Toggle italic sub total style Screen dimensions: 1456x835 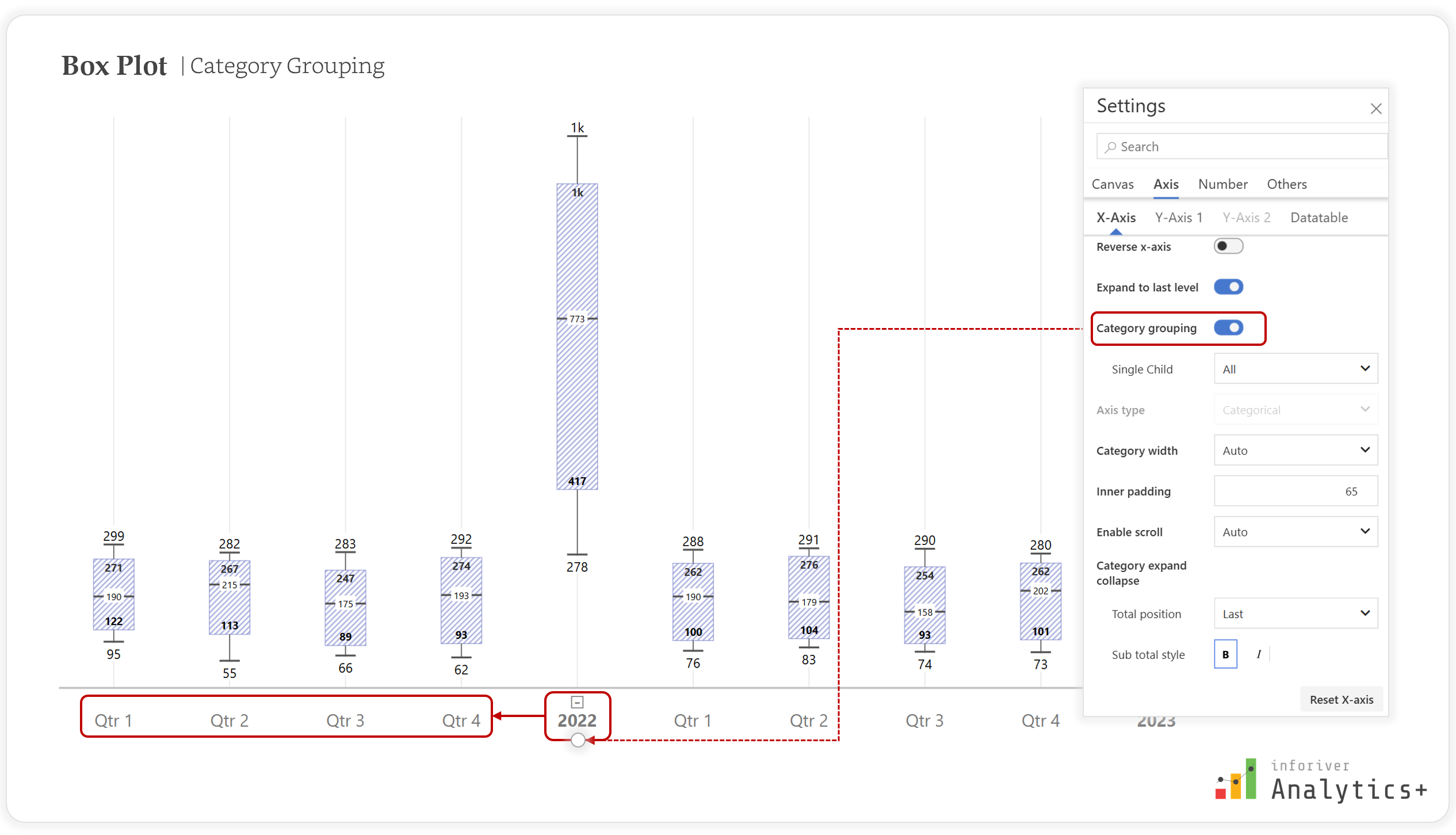[1259, 654]
